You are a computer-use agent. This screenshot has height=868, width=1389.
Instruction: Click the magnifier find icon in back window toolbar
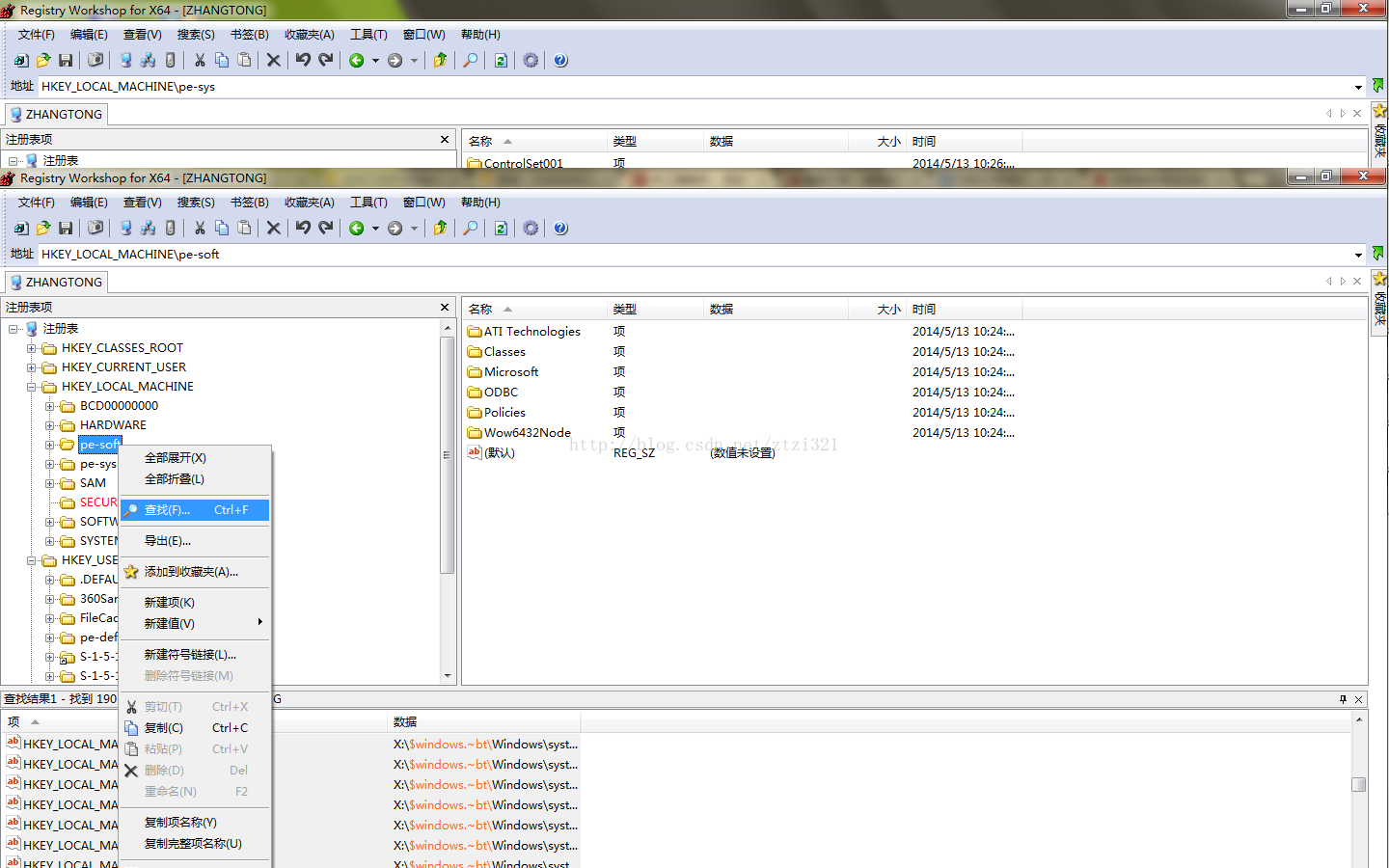coord(471,60)
